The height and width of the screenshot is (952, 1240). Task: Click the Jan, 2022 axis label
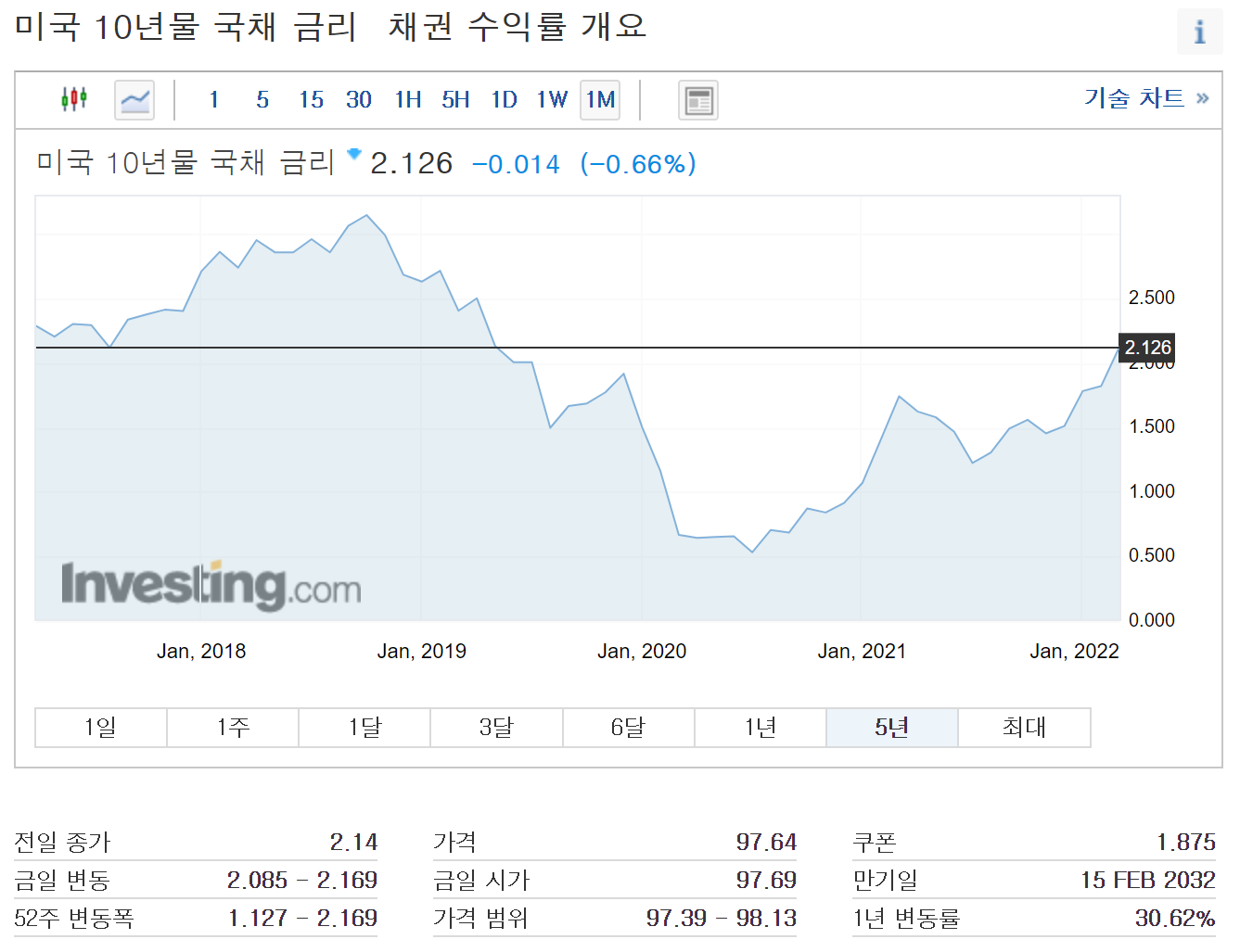(1074, 652)
